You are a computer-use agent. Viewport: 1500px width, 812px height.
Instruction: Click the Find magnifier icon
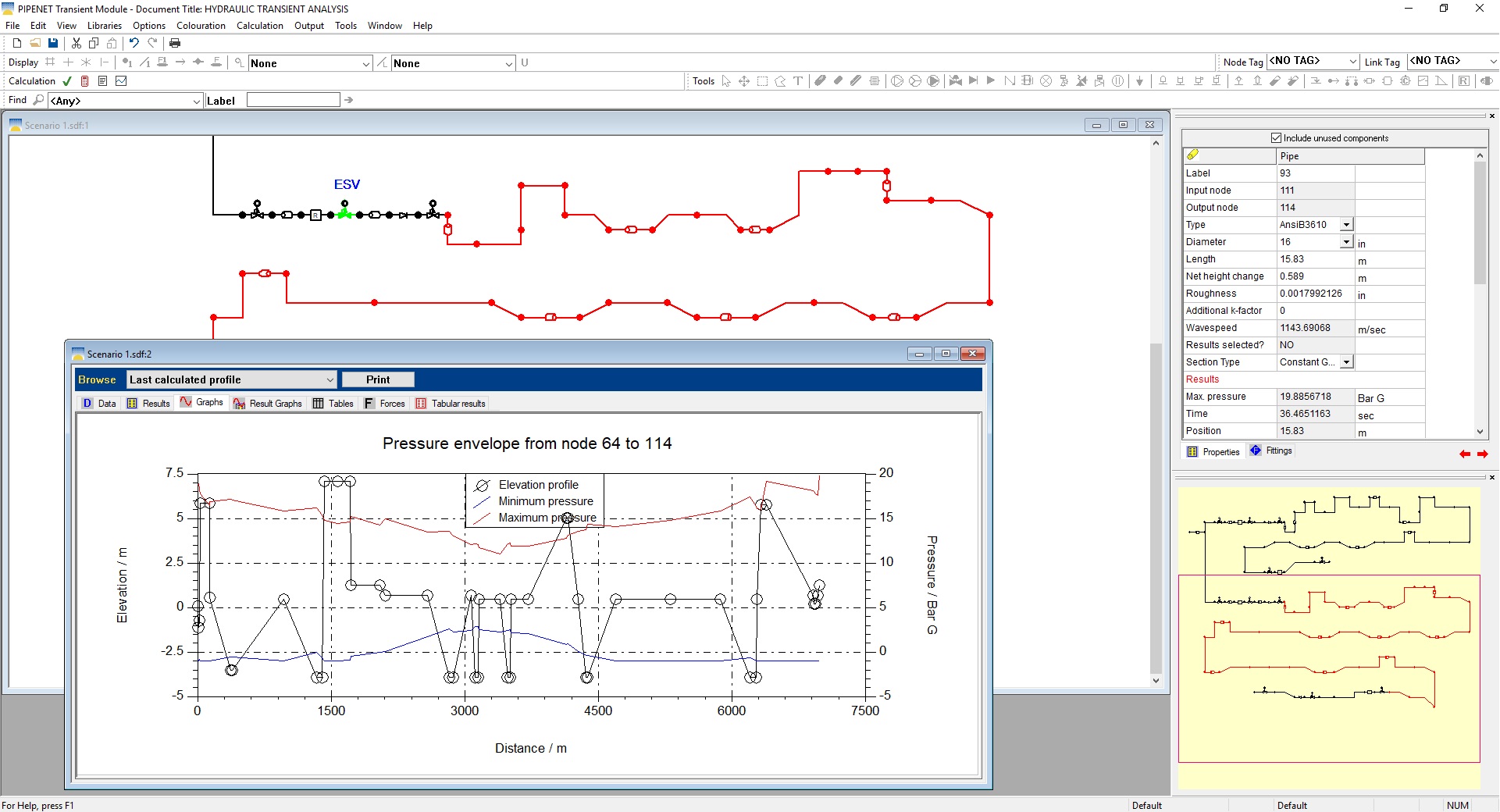tap(38, 99)
